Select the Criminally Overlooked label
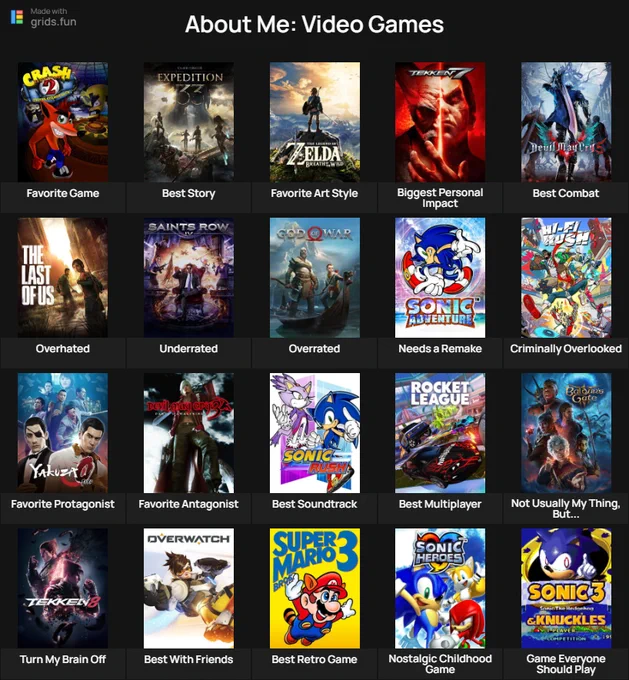Image resolution: width=629 pixels, height=680 pixels. click(x=566, y=349)
